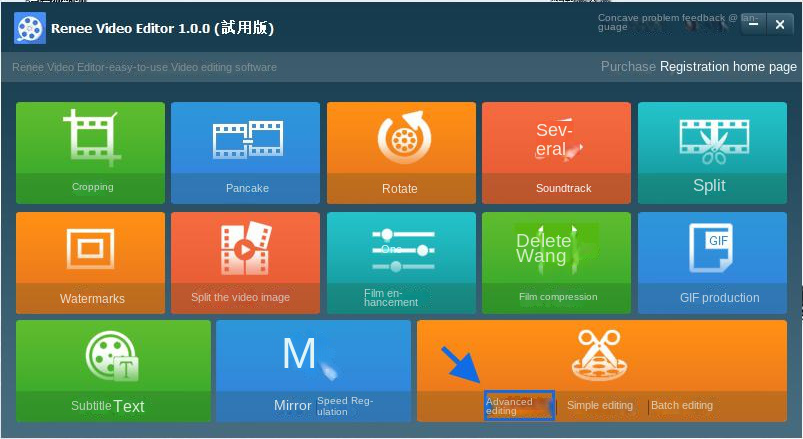
Task: Open the Pancake filmstrip merge tile
Action: tap(245, 153)
